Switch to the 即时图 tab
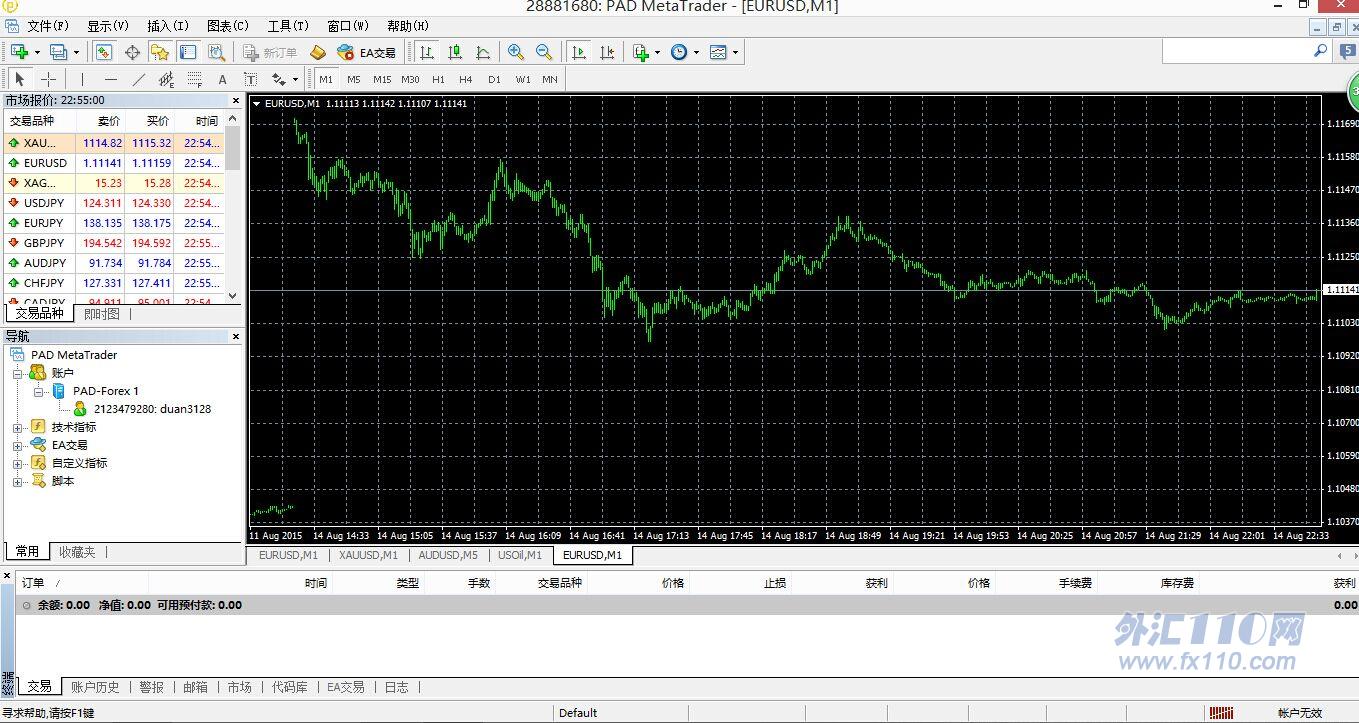This screenshot has width=1359, height=723. 101,314
